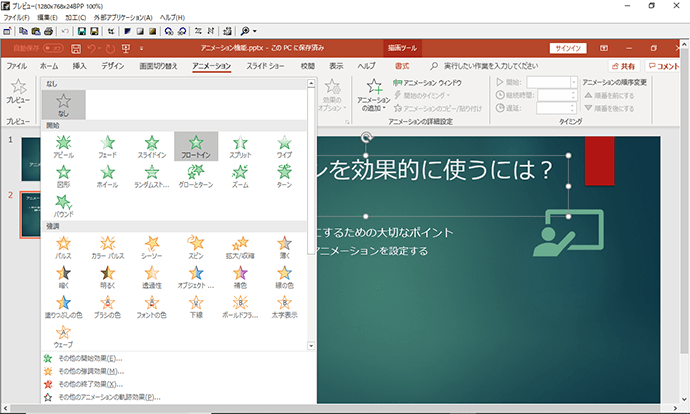690x414 pixels.
Task: Click the サインイン button
Action: 568,48
